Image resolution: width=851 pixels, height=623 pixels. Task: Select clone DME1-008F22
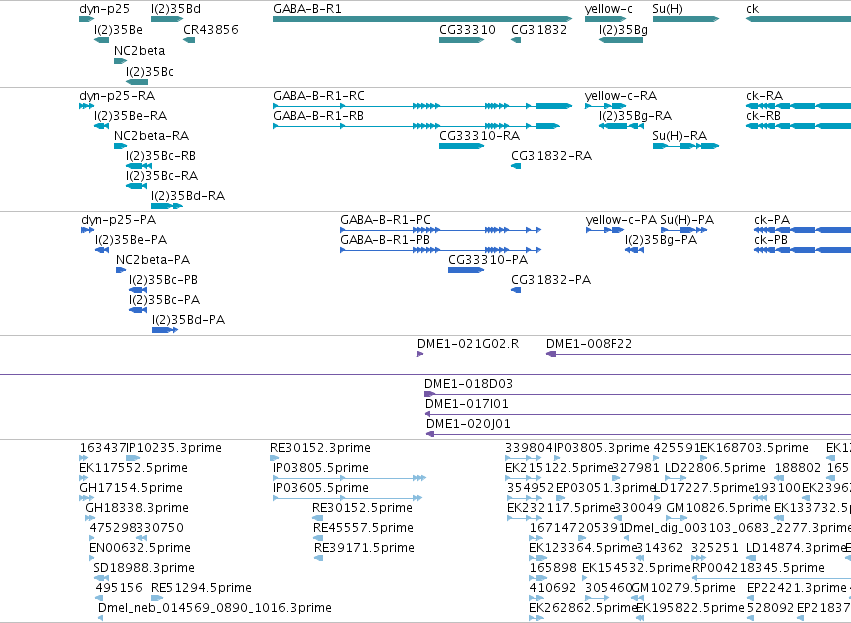click(x=698, y=354)
